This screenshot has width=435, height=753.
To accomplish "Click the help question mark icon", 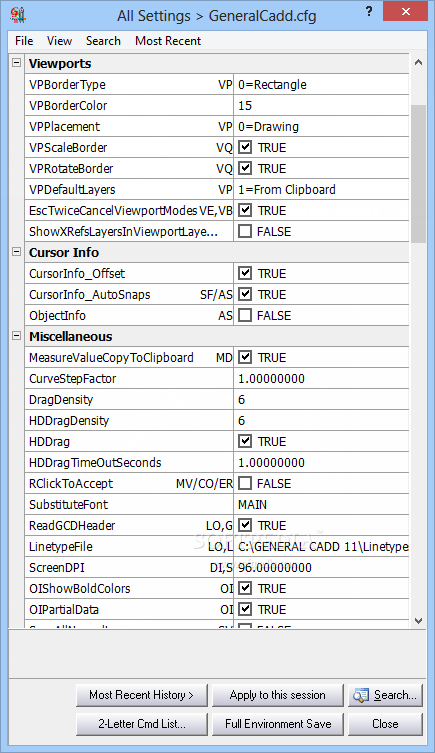I will tap(369, 12).
